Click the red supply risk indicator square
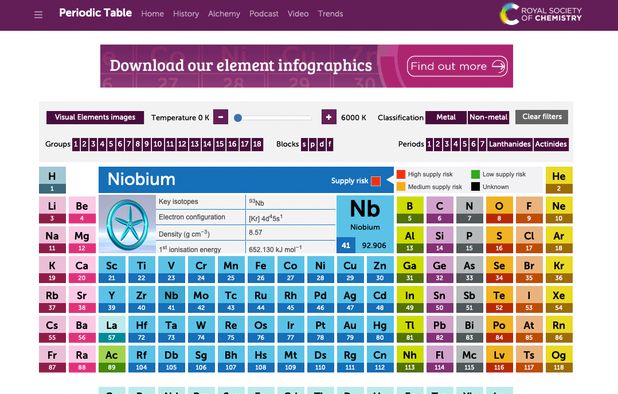Image resolution: width=618 pixels, height=394 pixels. [x=376, y=181]
